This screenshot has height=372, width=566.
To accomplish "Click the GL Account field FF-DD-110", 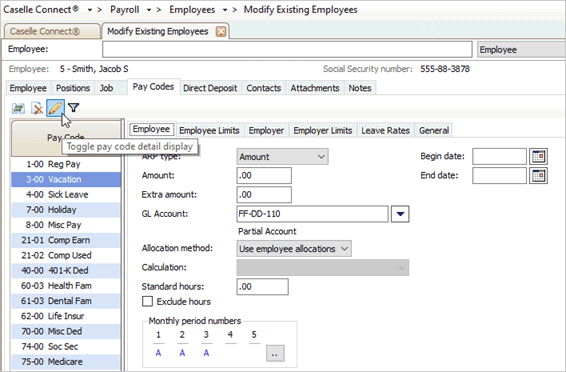I will 313,214.
